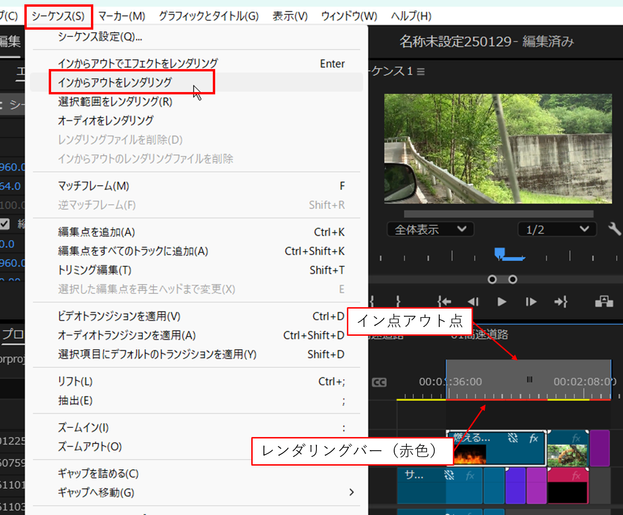
Task: Choose 編集点を追加(A) menu item
Action: click(x=196, y=232)
